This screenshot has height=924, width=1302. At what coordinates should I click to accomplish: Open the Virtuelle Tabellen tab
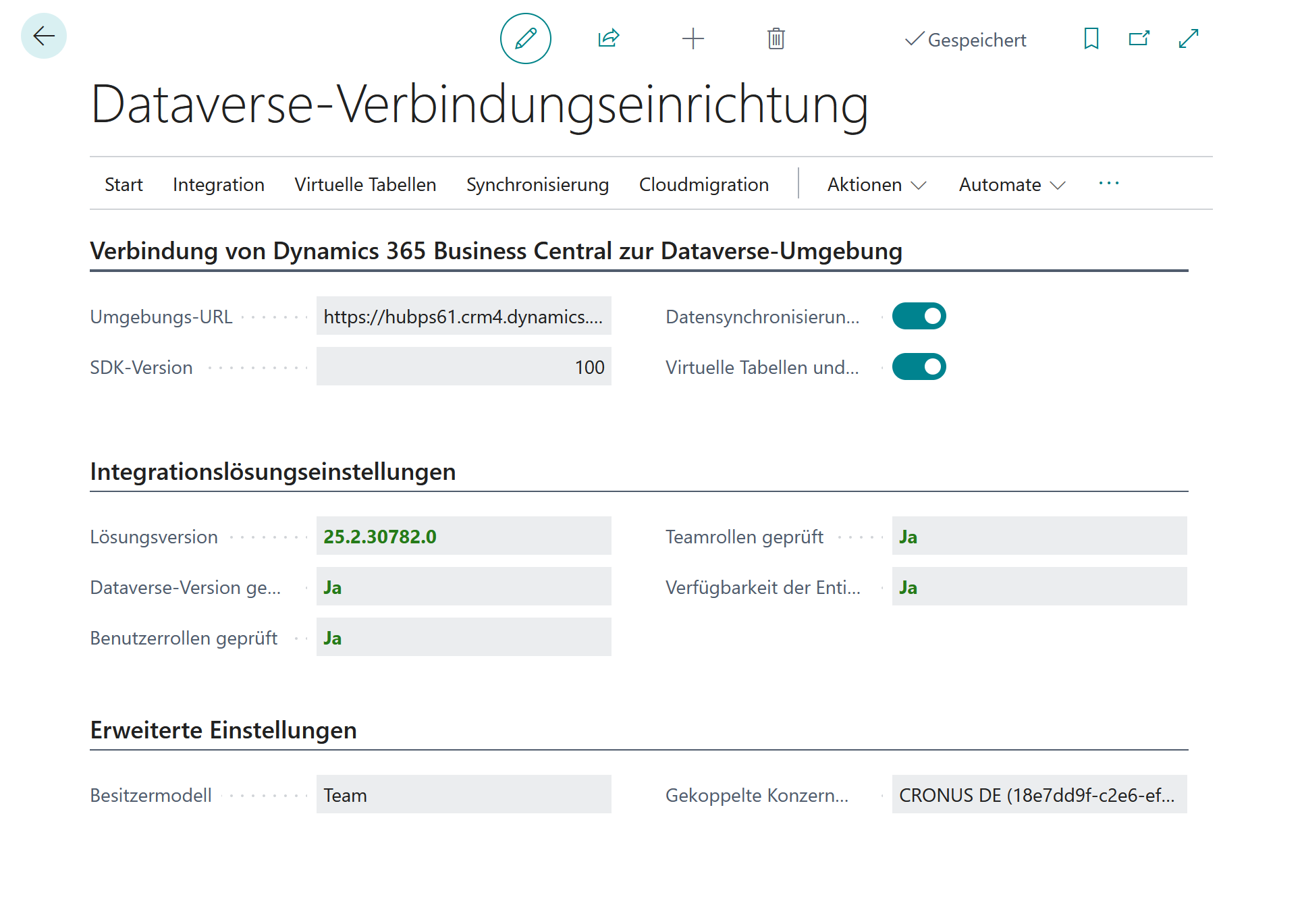click(365, 184)
